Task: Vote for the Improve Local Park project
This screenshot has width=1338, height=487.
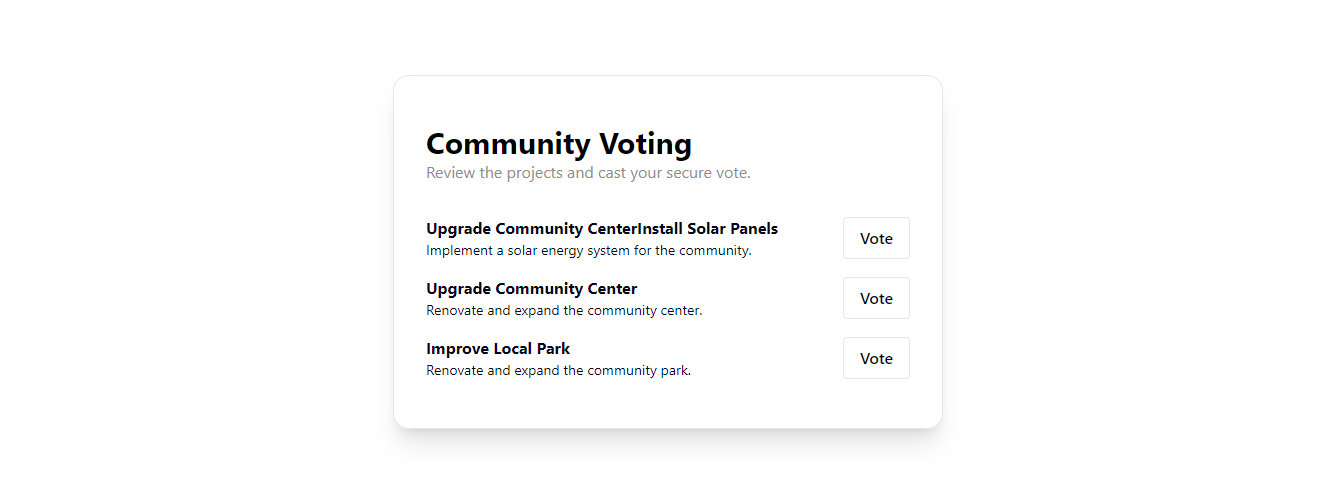Action: [876, 358]
